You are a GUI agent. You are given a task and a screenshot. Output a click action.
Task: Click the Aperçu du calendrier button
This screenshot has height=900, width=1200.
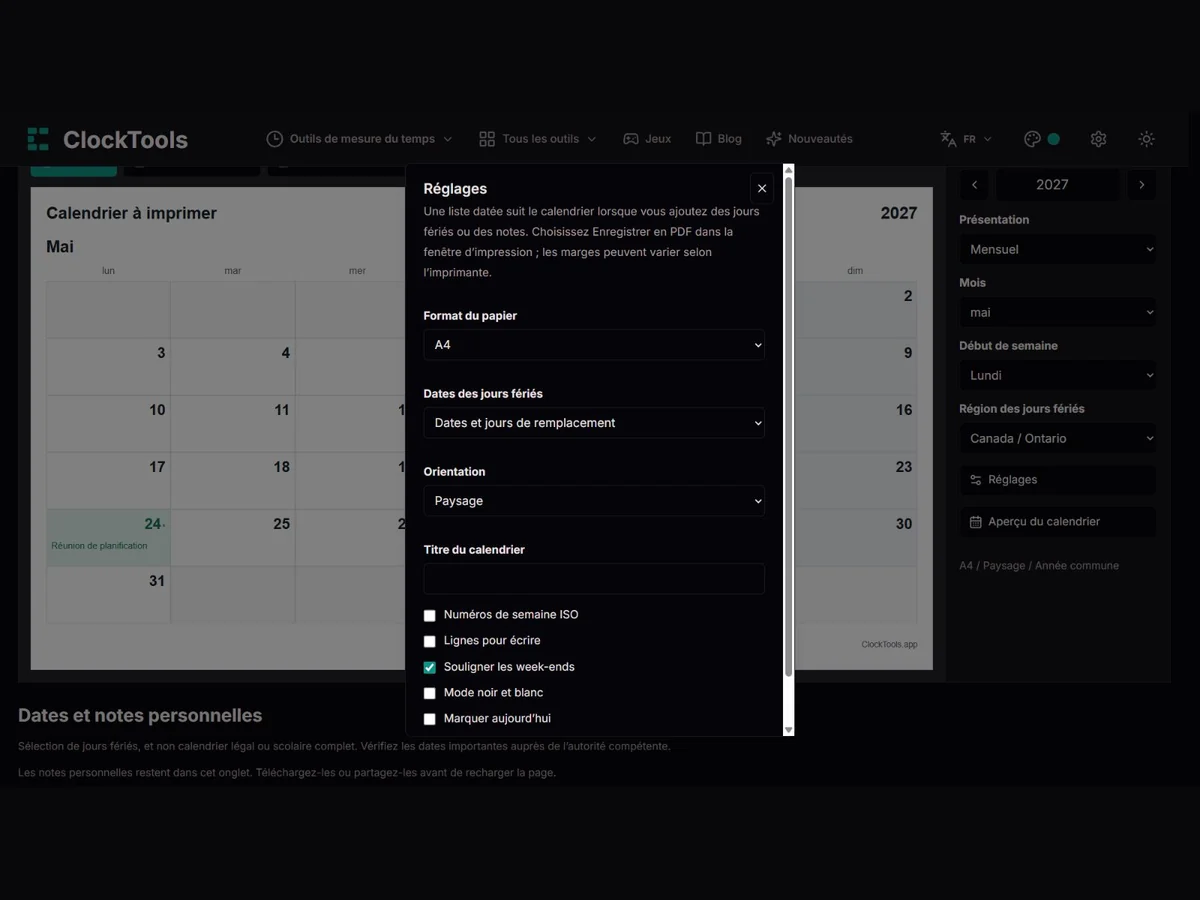(1057, 522)
